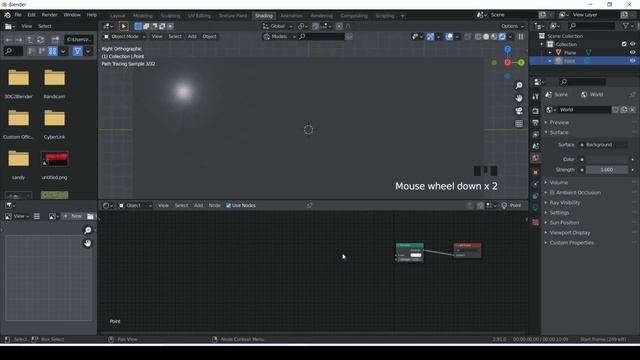Viewport: 640px width, 360px height.
Task: Click the red X axis gizmo circle
Action: [507, 62]
